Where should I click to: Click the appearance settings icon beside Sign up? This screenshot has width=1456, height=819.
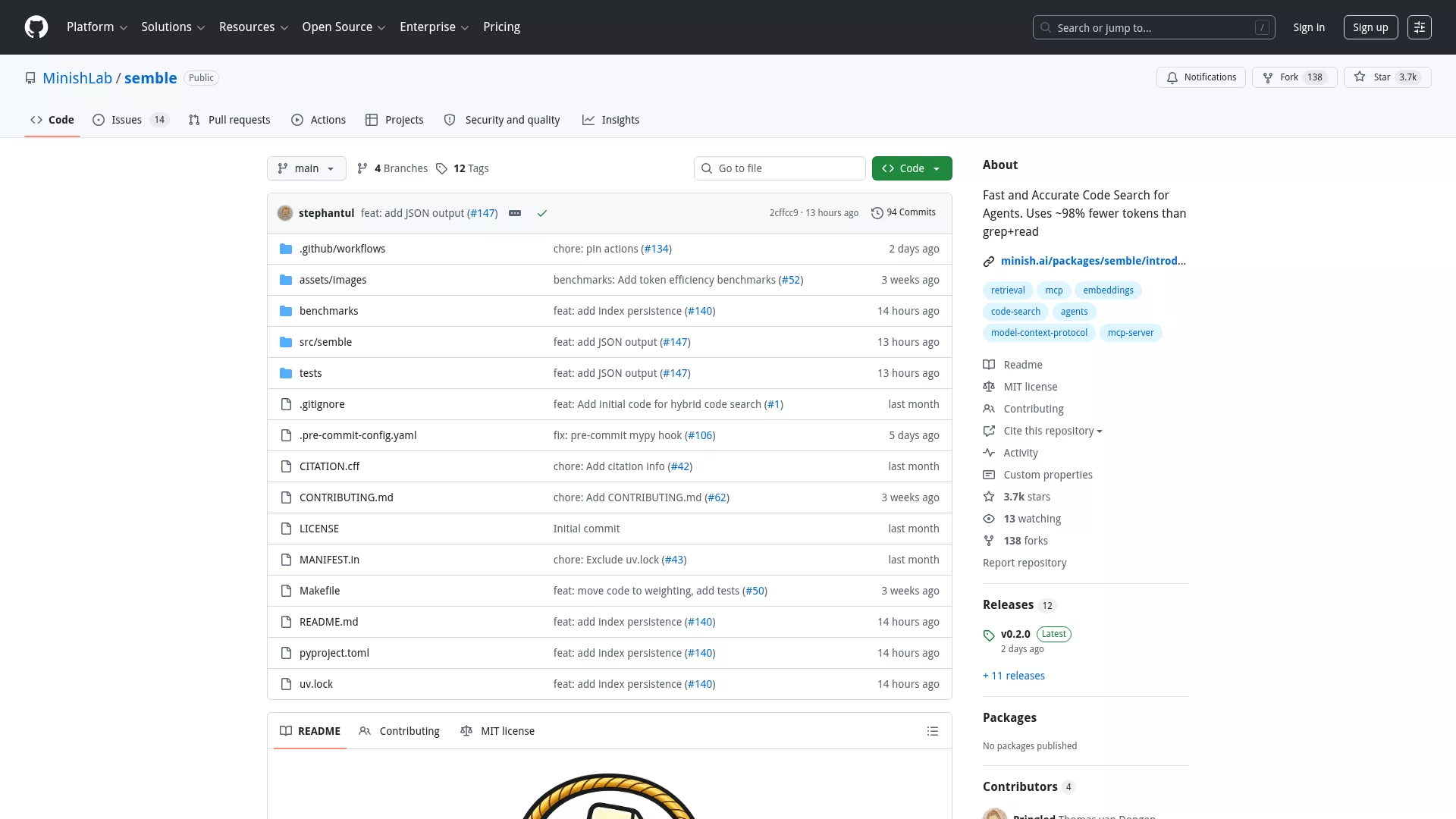click(x=1420, y=27)
